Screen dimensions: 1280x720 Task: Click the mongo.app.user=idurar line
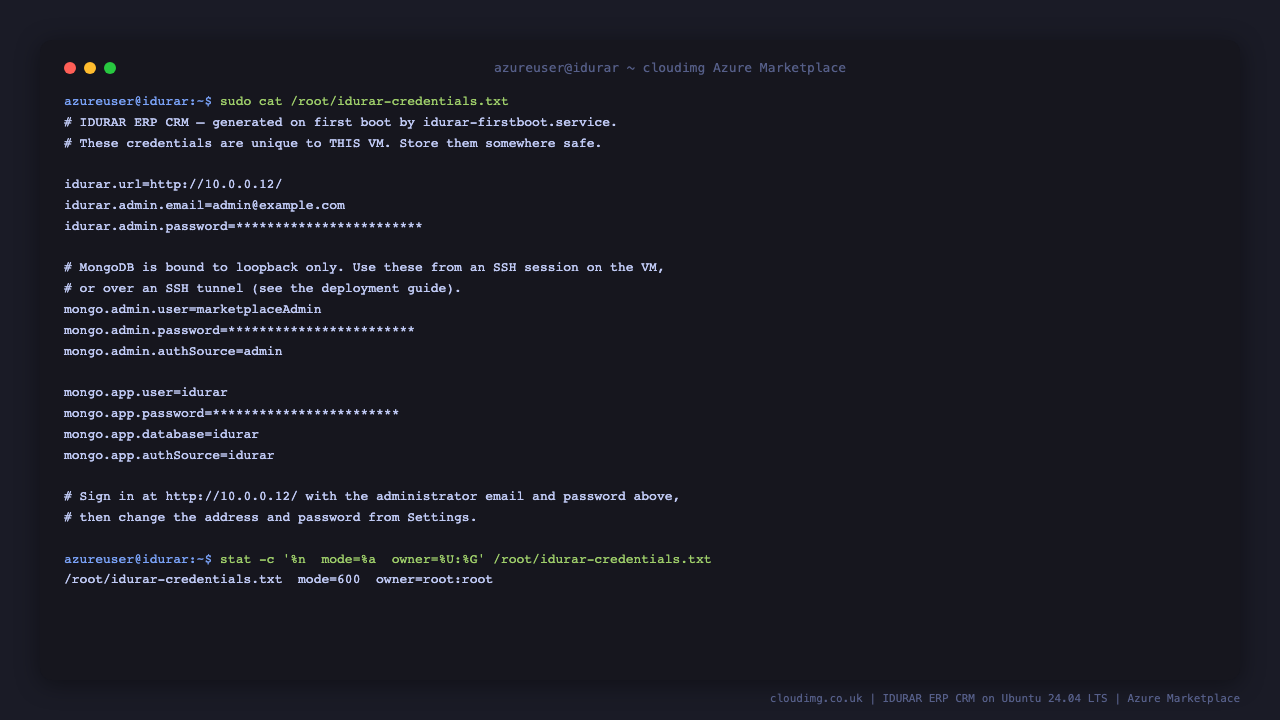point(146,392)
